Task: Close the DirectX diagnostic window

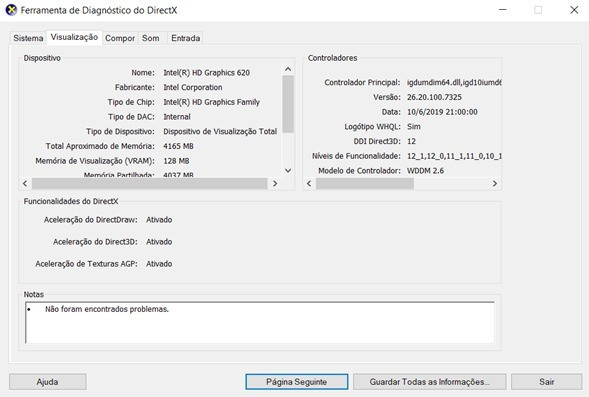Action: 574,10
